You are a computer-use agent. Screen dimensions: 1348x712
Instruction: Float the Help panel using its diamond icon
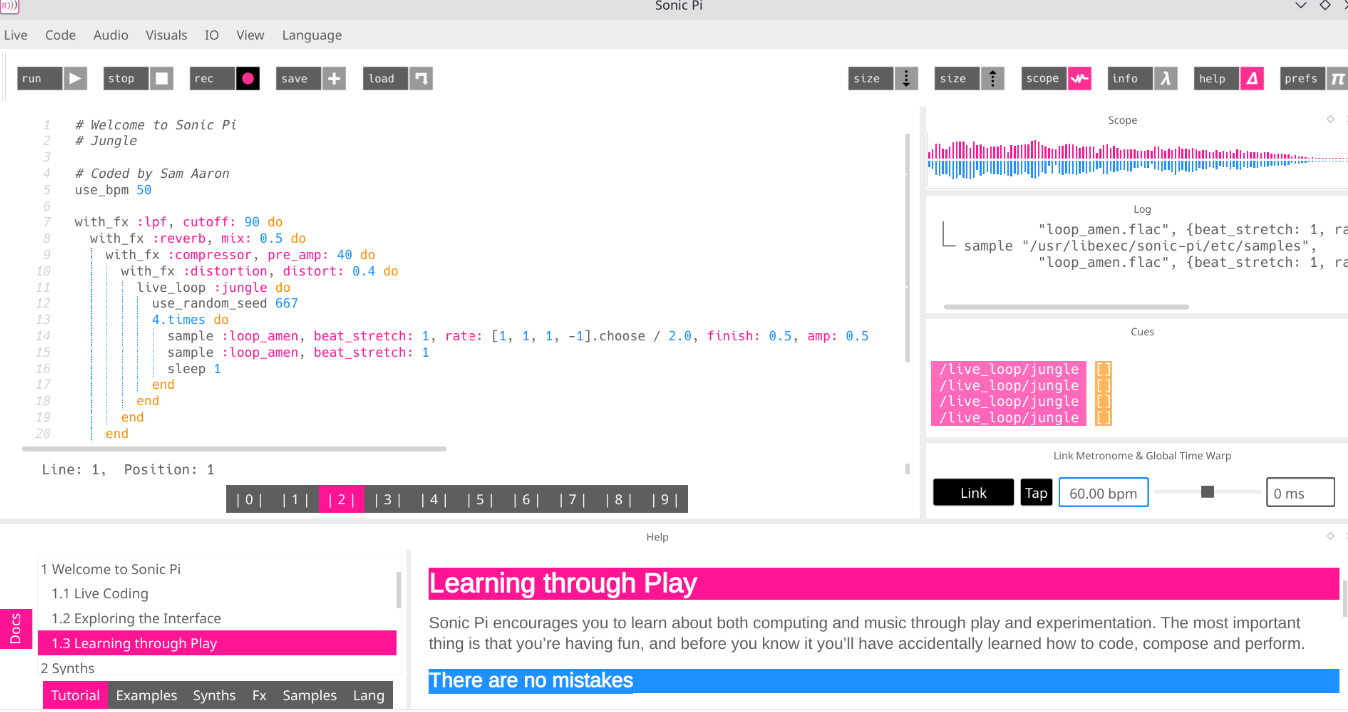point(1330,536)
